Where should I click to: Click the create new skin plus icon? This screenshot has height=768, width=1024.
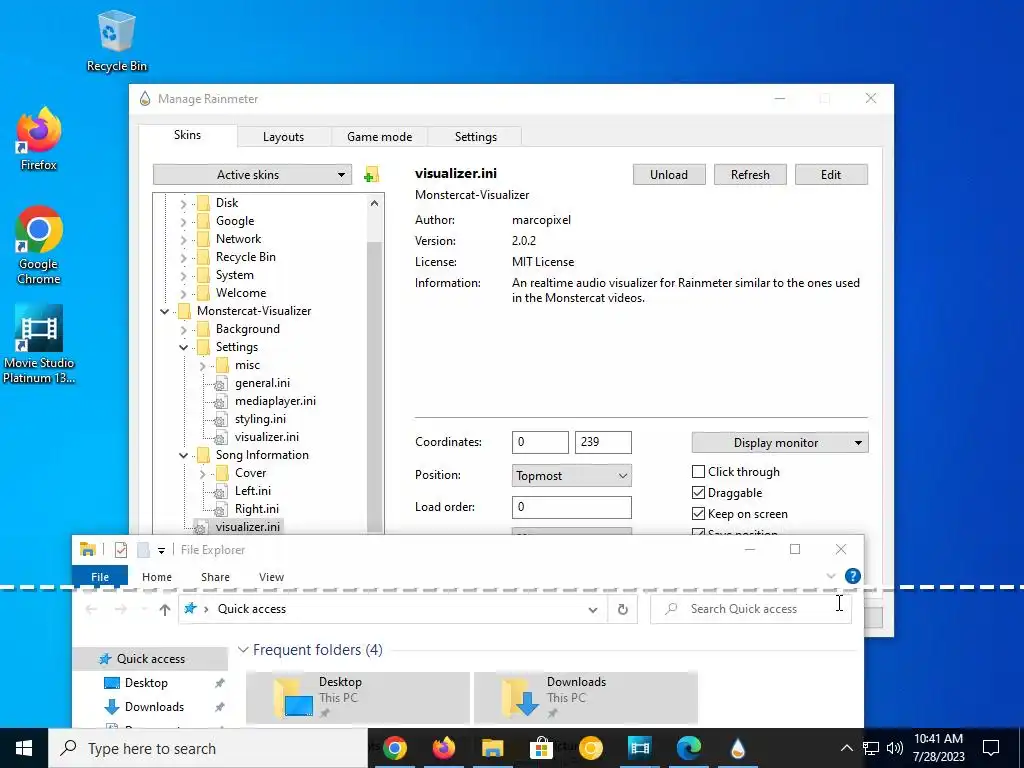(371, 174)
